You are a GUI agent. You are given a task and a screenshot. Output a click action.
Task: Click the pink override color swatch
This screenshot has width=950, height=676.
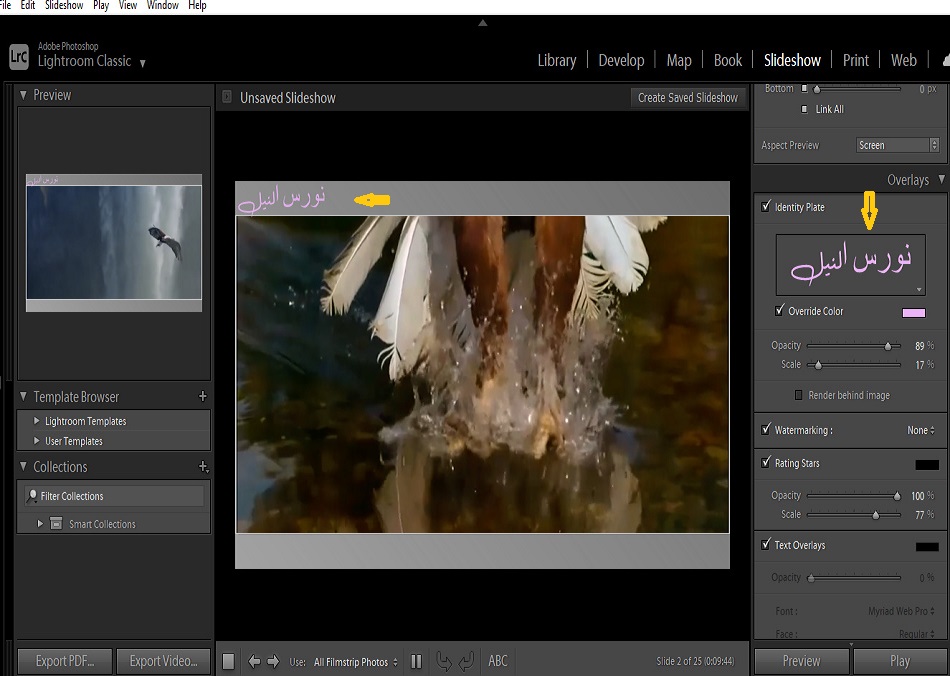[x=913, y=312]
